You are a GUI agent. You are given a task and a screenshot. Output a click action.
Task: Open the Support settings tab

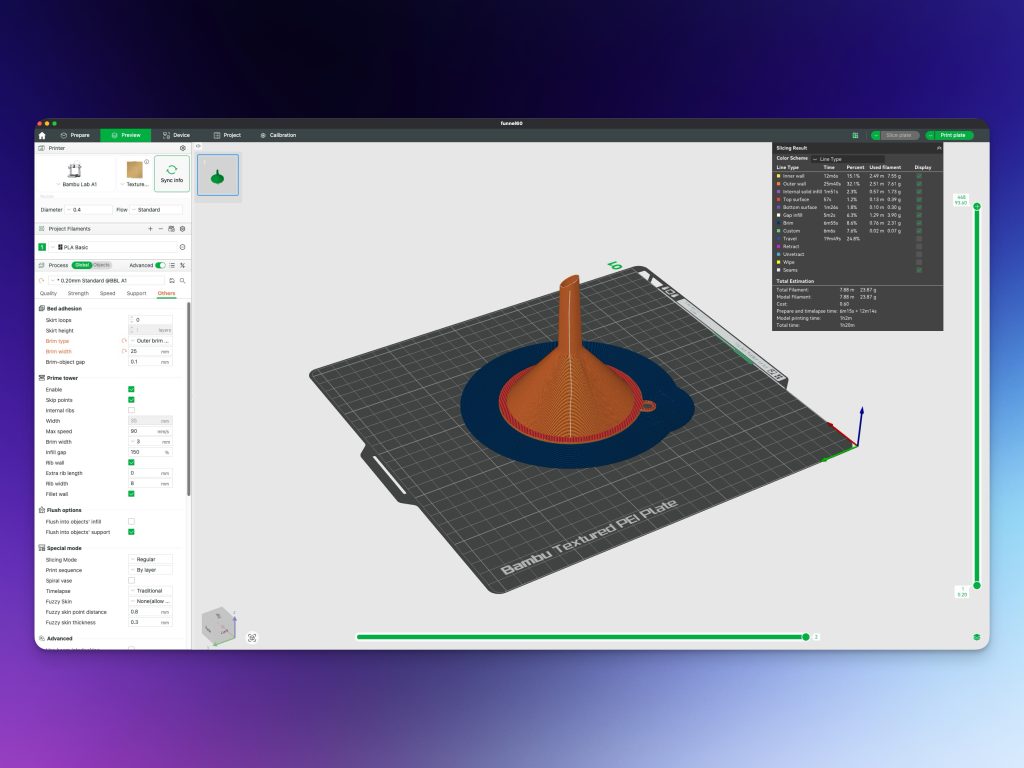136,293
